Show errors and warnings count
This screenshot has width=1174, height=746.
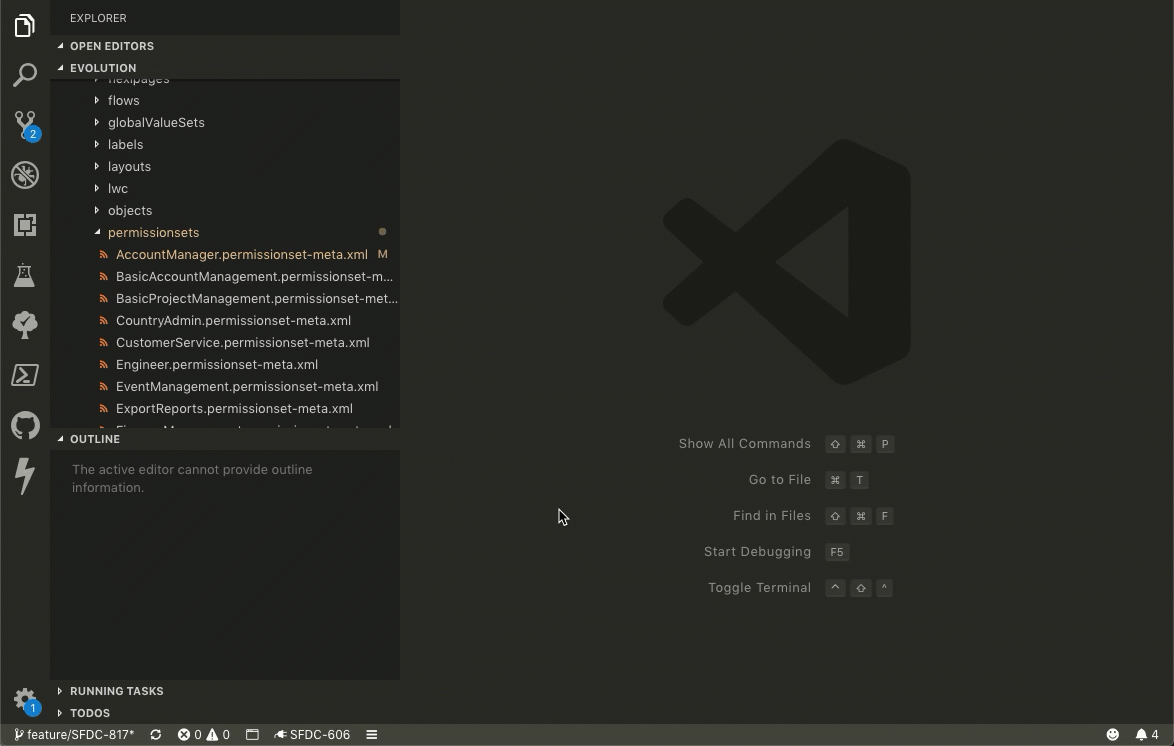click(204, 735)
